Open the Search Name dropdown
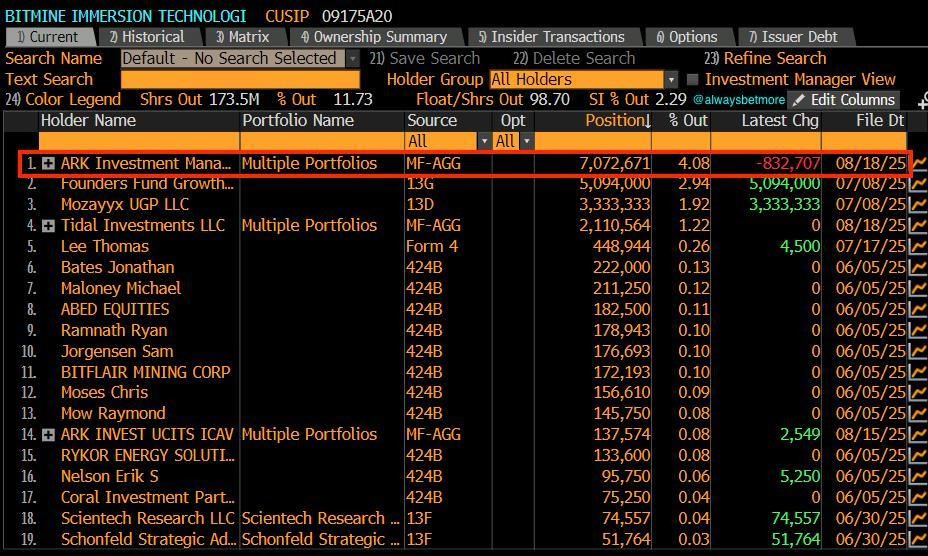This screenshot has height=556, width=928. [x=352, y=59]
